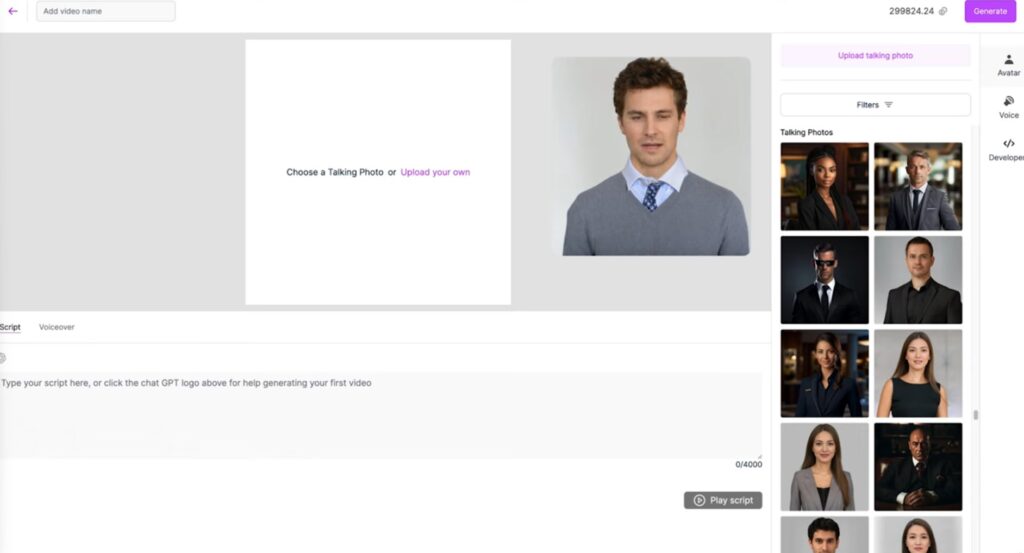
Task: Click the copy icon beside credits balance
Action: (943, 11)
